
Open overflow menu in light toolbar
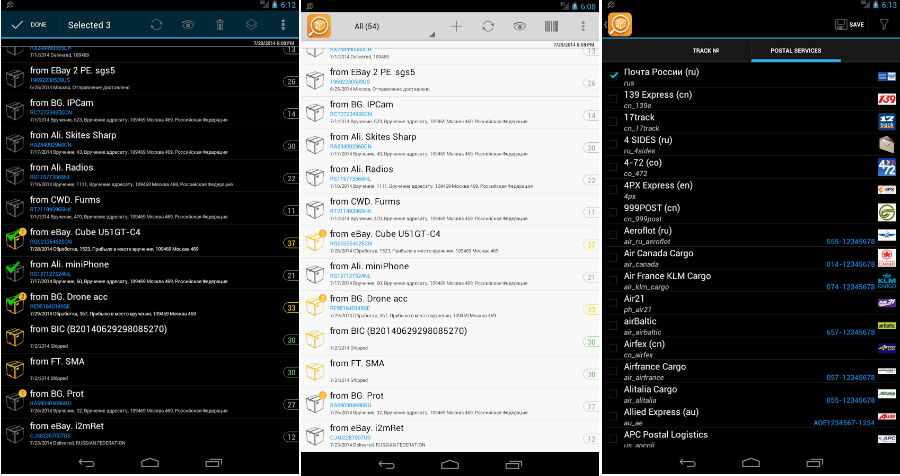coord(583,27)
